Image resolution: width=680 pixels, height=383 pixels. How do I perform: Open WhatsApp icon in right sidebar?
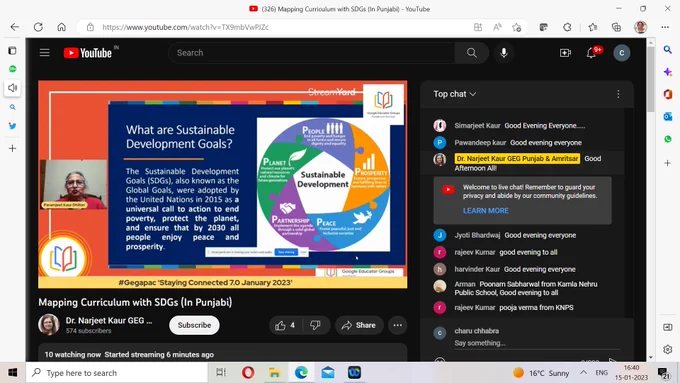click(667, 139)
